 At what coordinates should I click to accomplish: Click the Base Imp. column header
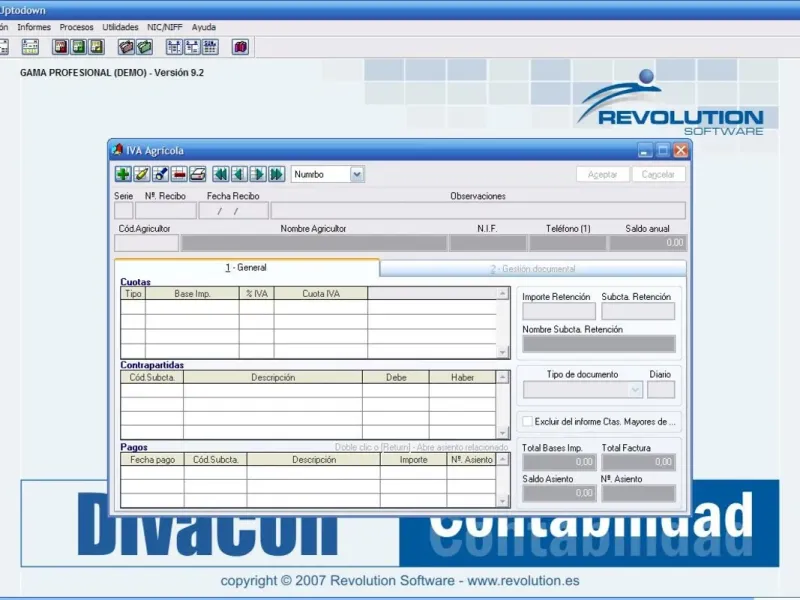click(x=192, y=293)
